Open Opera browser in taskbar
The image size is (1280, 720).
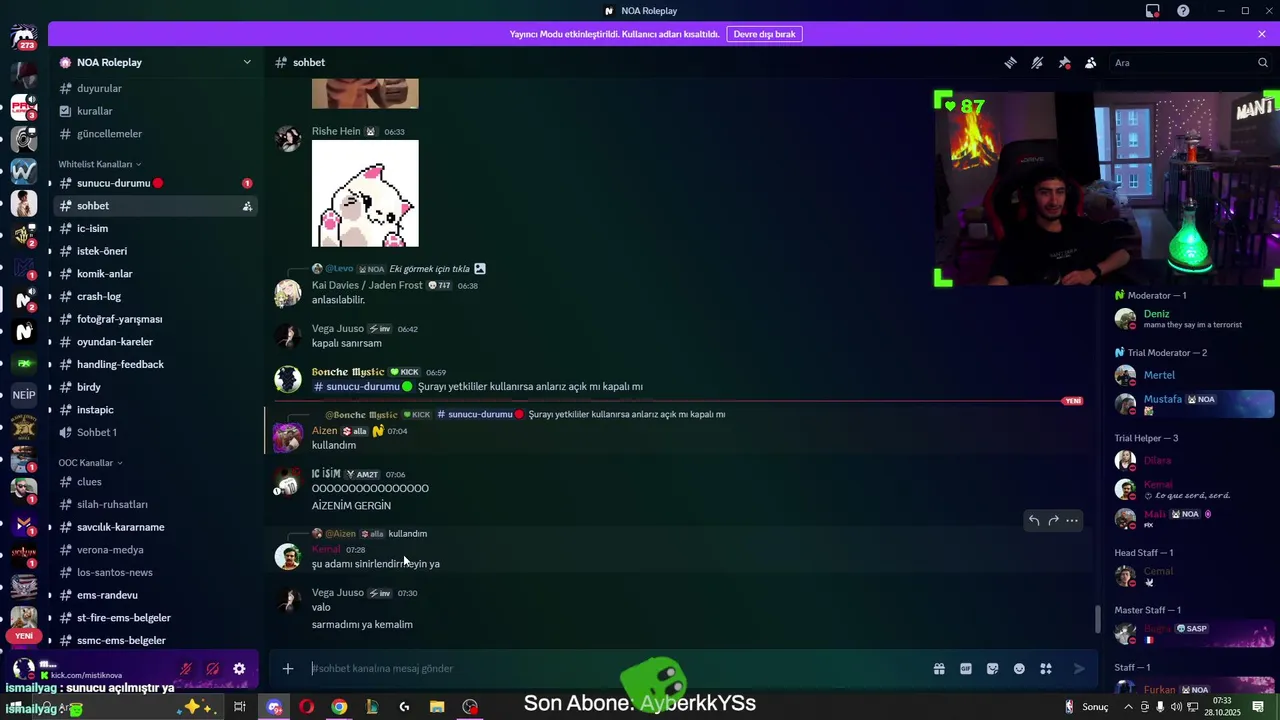click(306, 707)
